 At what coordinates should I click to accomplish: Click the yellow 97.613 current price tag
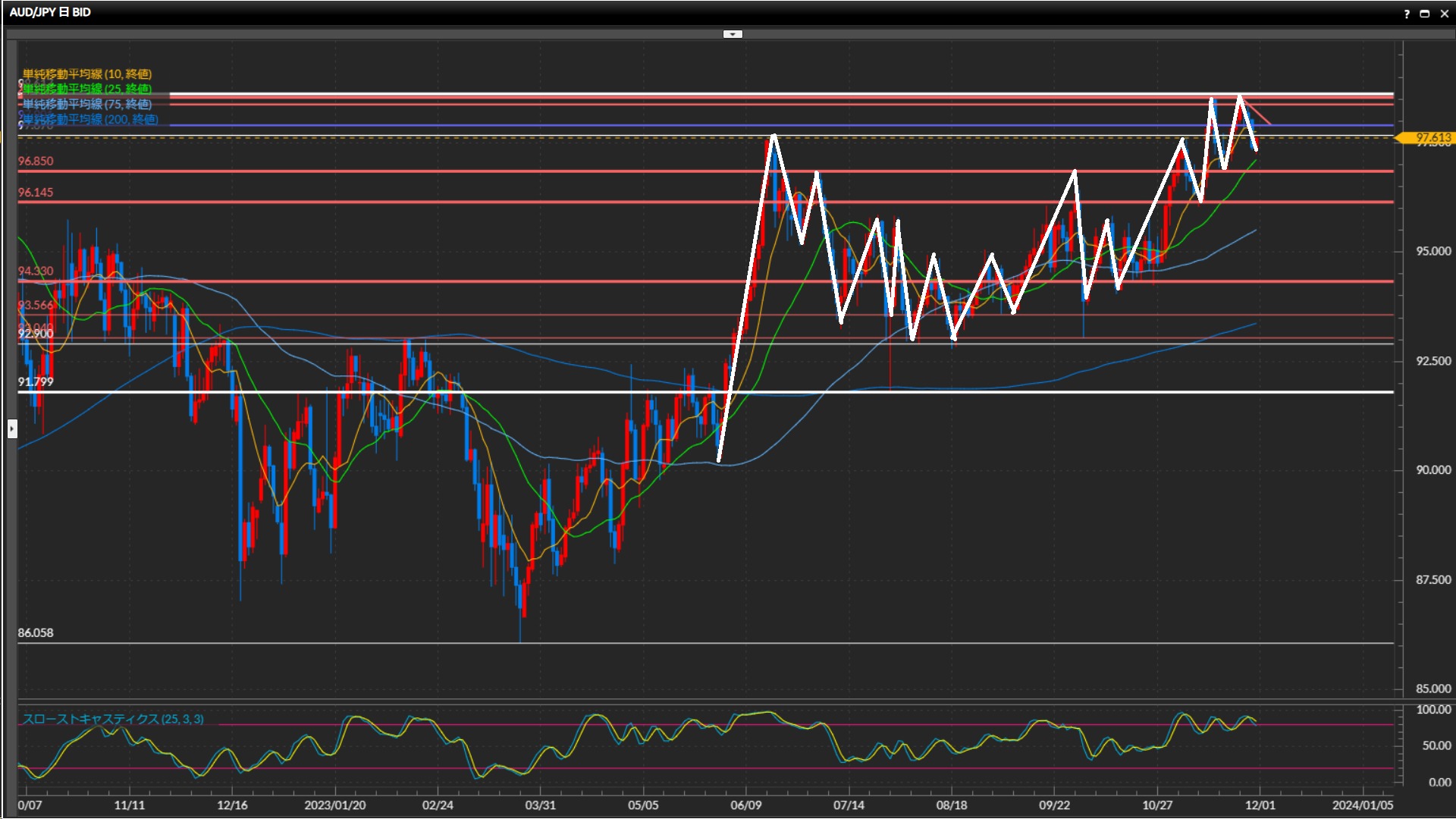[1432, 138]
